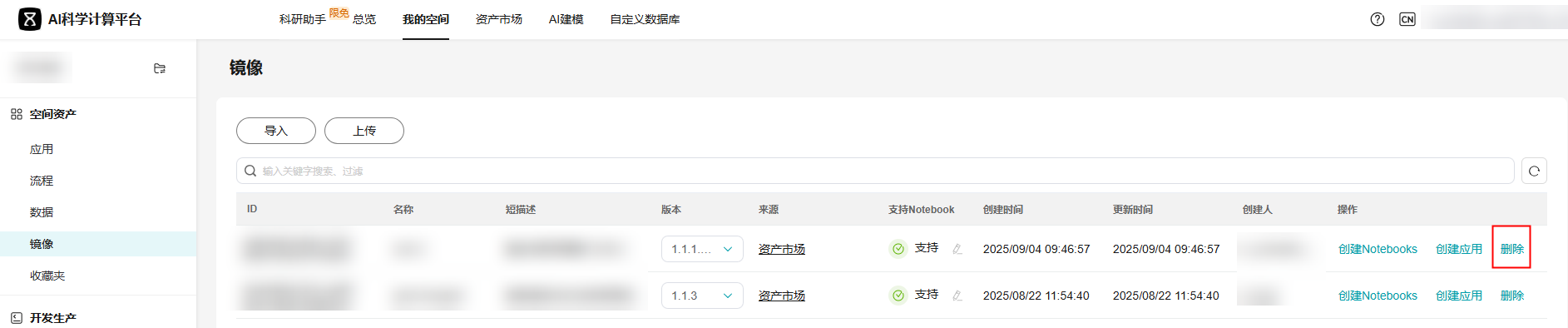Viewport: 1568px width, 328px height.
Task: Click 创建Notebooks on the second row
Action: pos(1378,296)
